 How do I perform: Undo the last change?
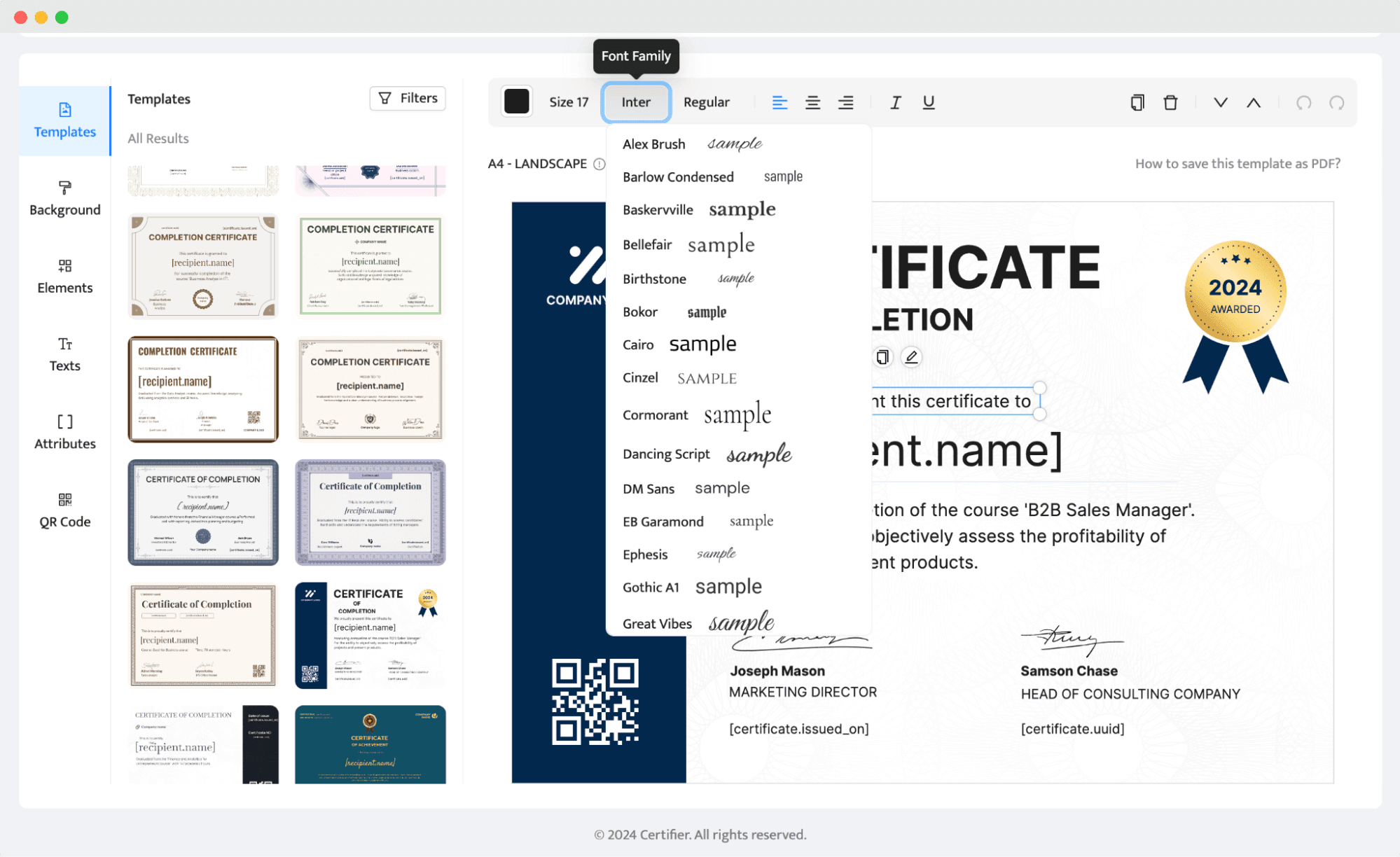1303,102
